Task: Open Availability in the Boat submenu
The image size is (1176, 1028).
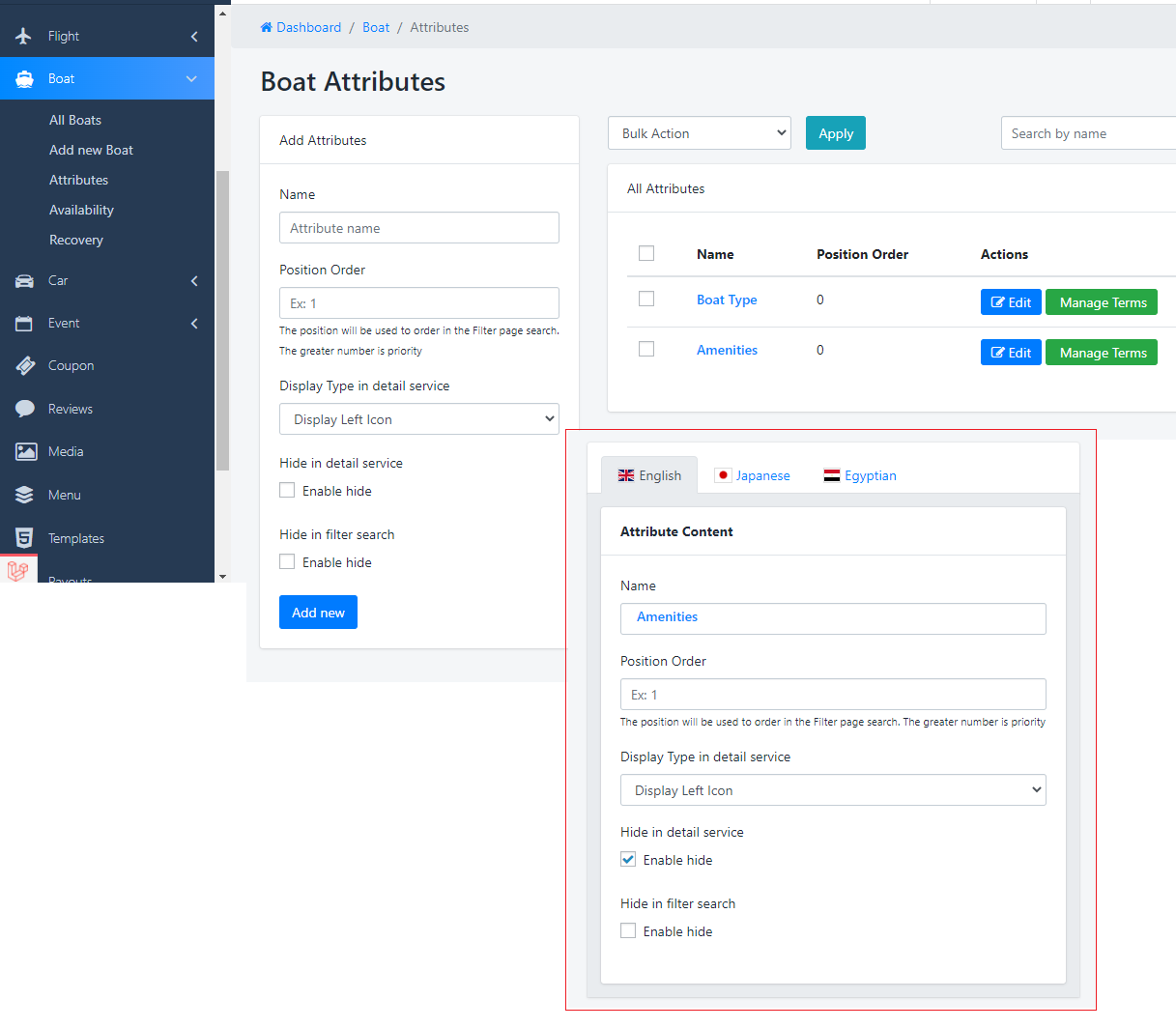Action: [x=81, y=210]
